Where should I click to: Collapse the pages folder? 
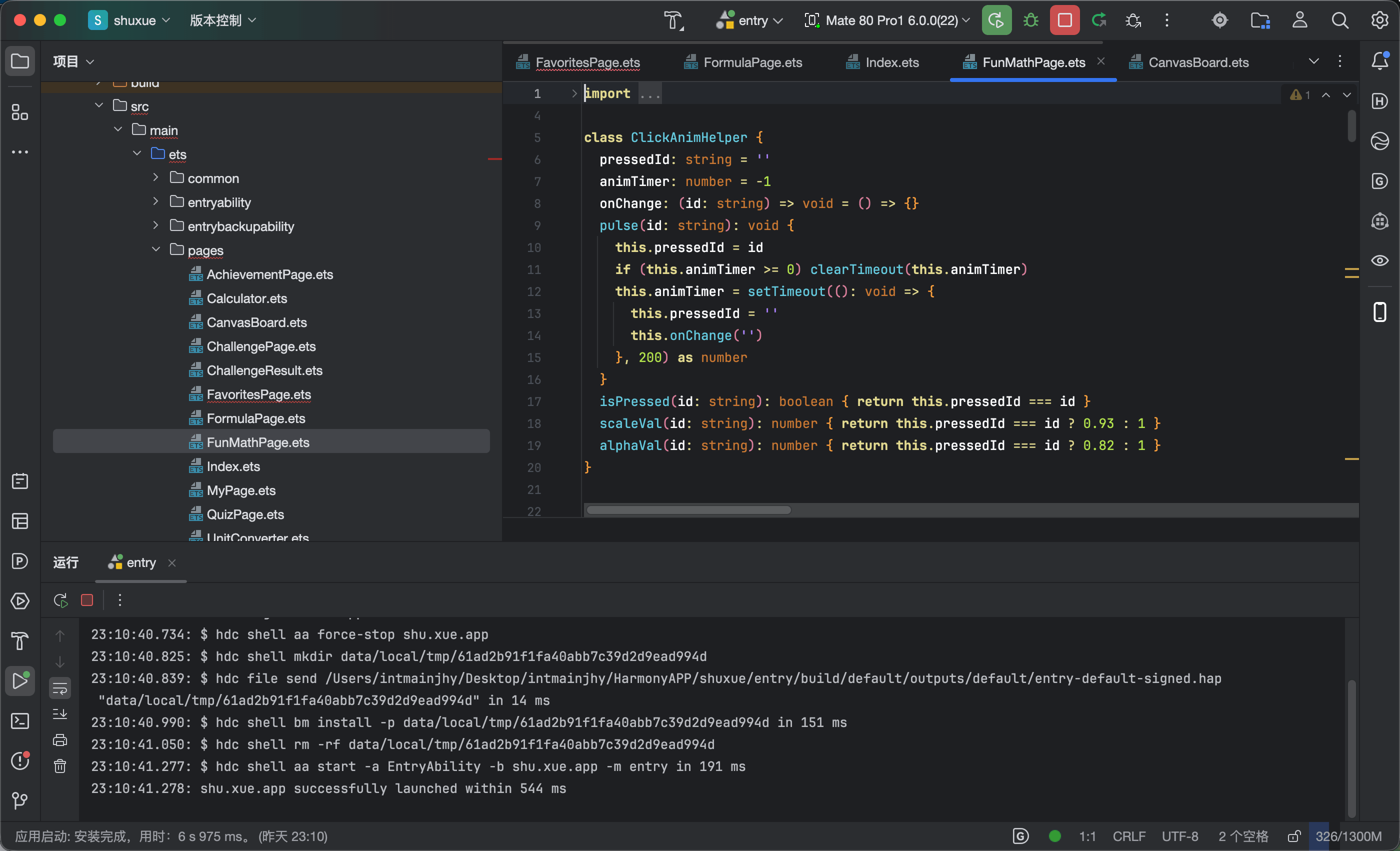(155, 250)
